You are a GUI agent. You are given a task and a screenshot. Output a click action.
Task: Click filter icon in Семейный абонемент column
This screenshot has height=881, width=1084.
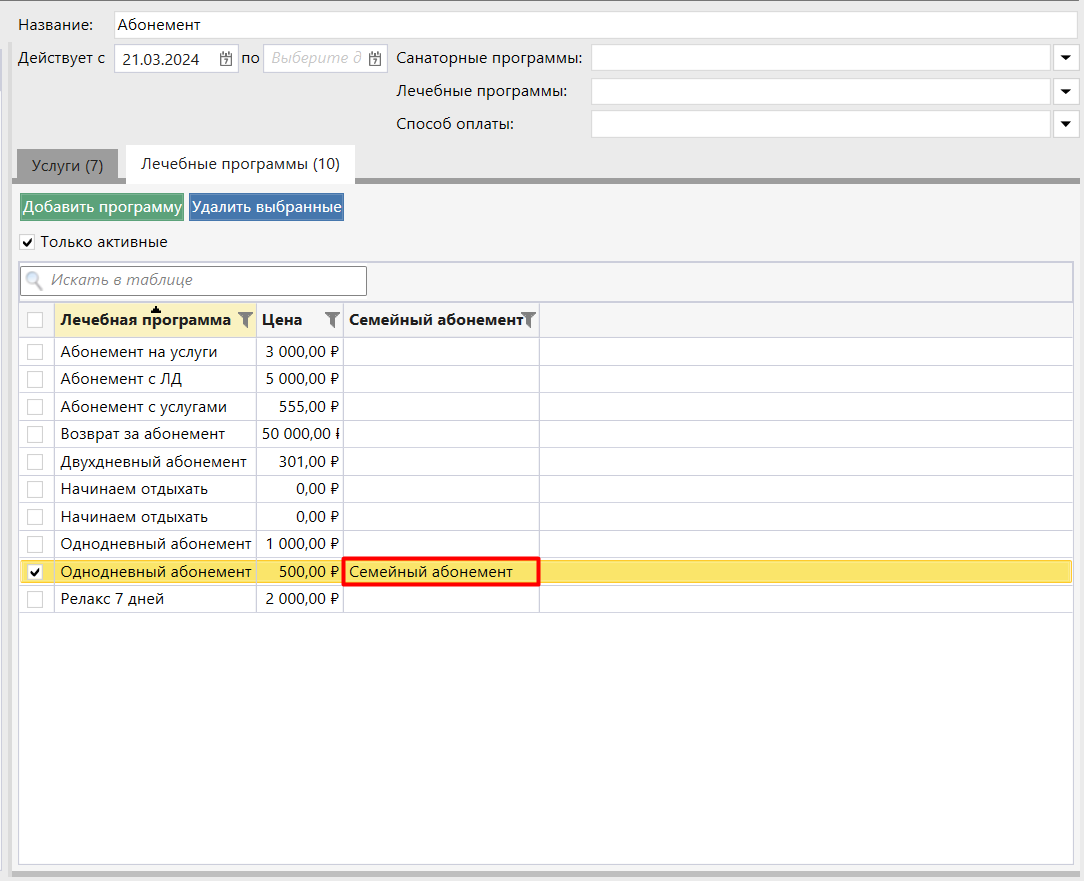529,320
